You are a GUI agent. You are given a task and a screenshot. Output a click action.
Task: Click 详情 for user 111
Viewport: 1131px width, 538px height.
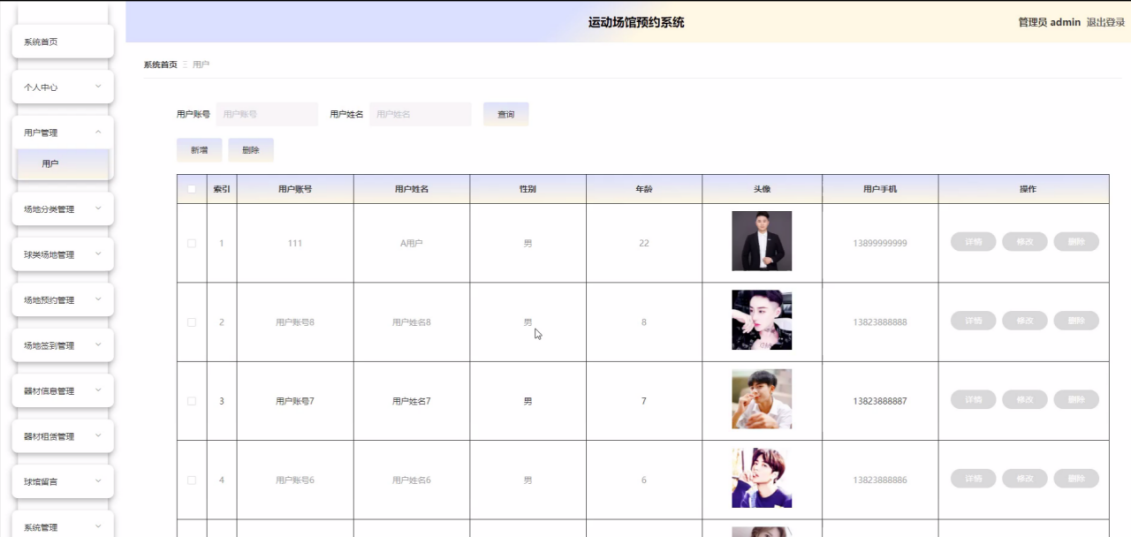[973, 242]
